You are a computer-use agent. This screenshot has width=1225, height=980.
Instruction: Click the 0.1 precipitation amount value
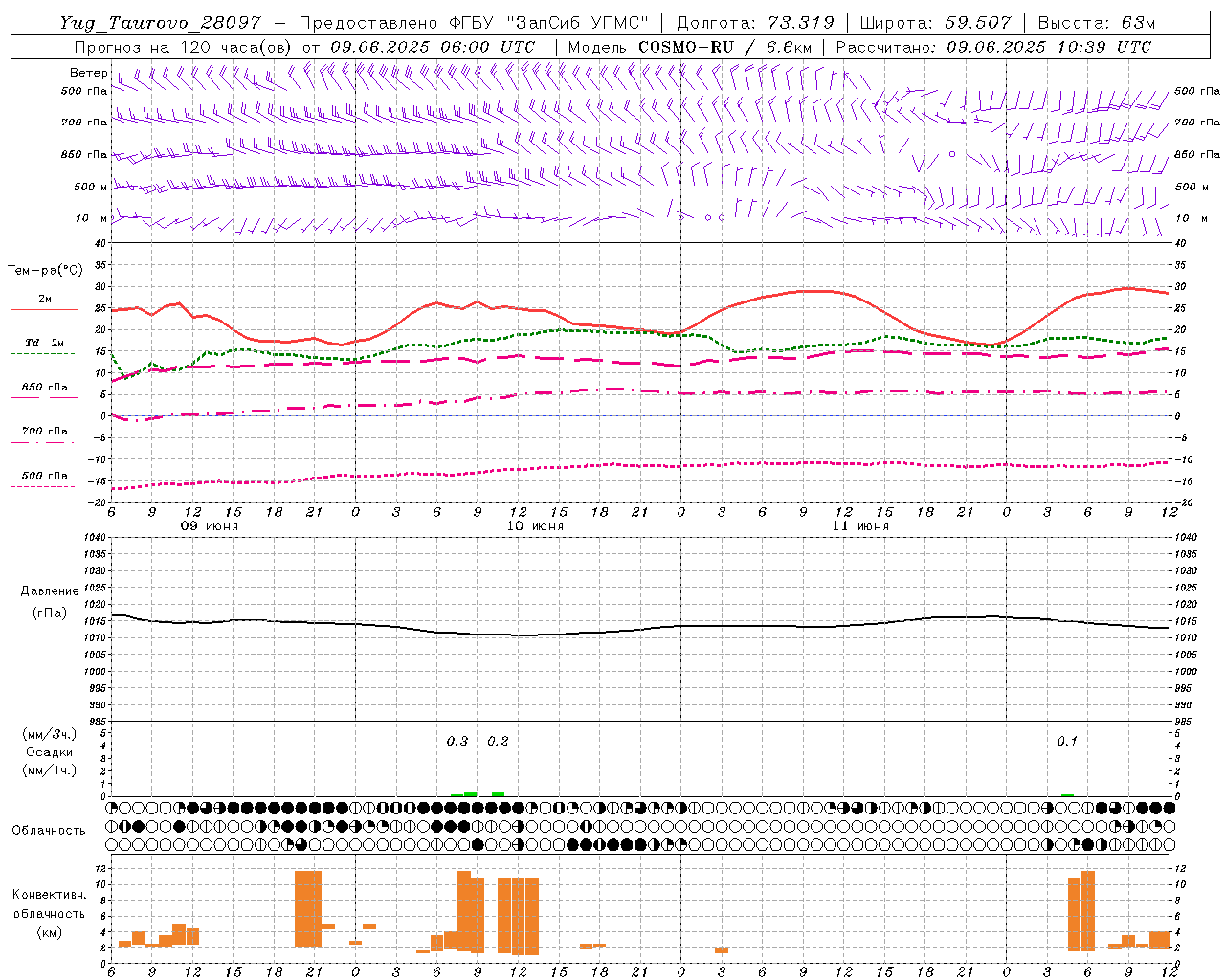1067,742
